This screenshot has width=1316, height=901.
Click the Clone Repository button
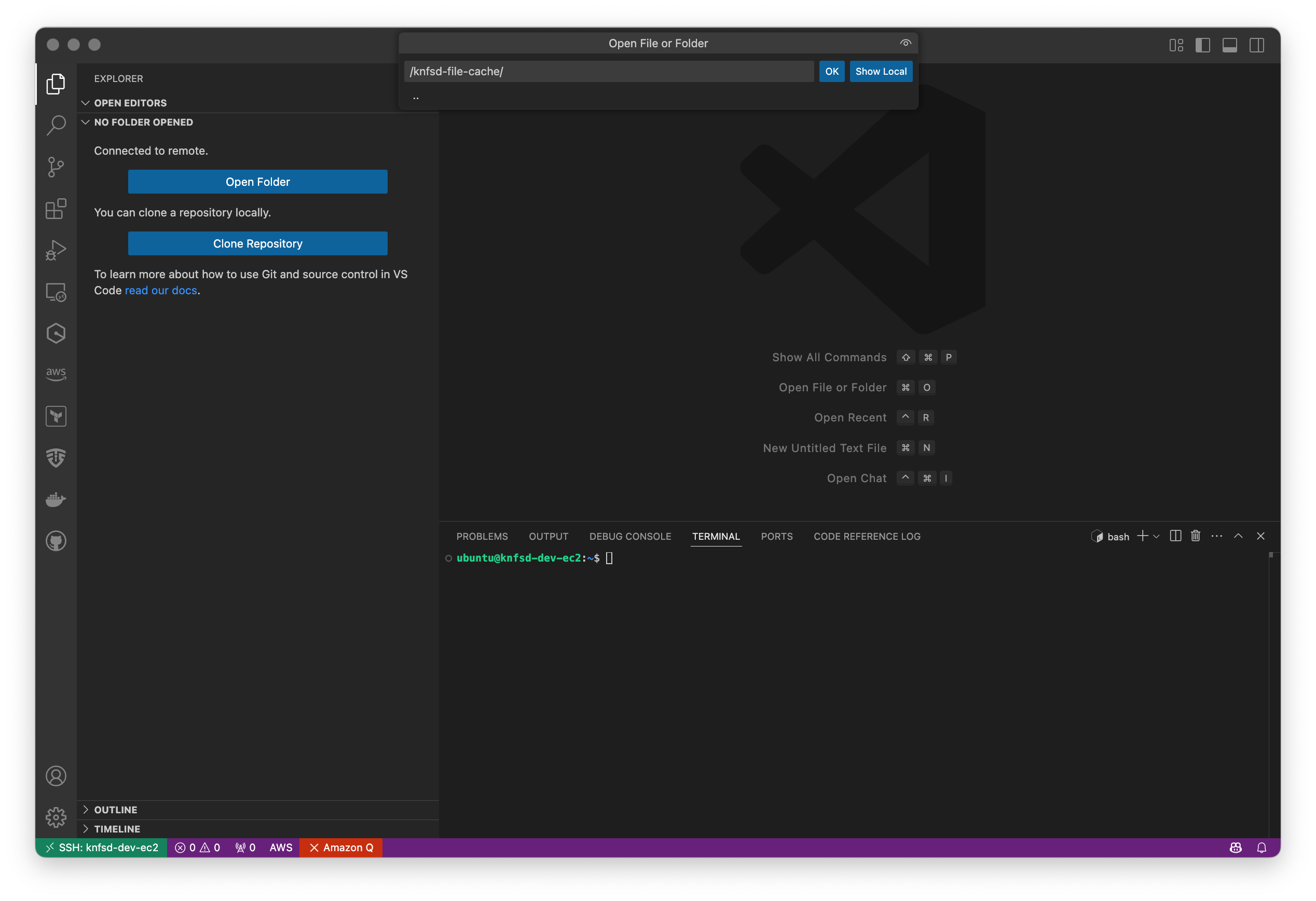click(258, 243)
